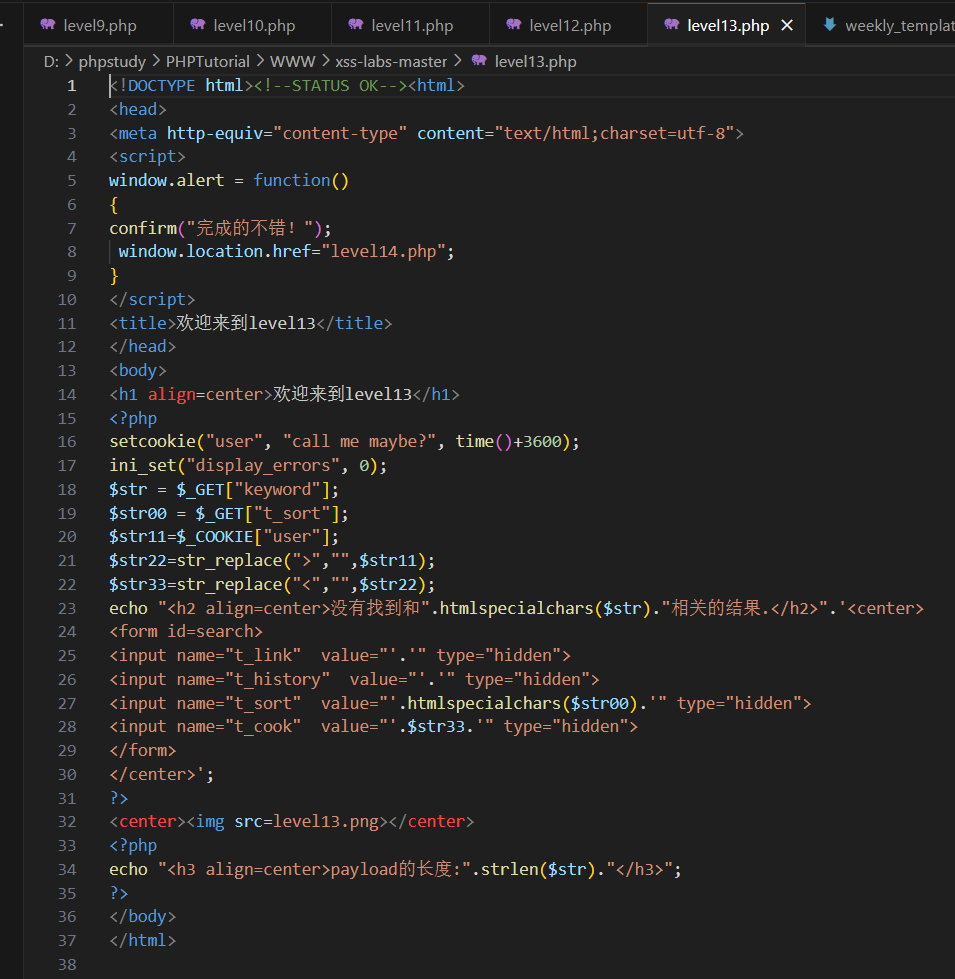Click the PHP elephant icon on level9.php tab
The width and height of the screenshot is (955, 979).
coord(47,24)
